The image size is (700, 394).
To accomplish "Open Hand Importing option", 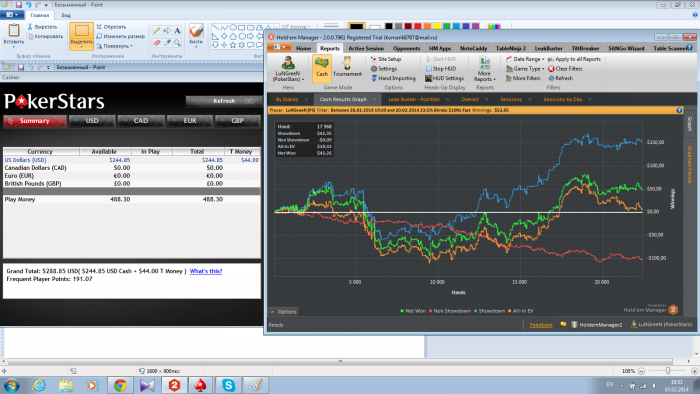I will 393,78.
